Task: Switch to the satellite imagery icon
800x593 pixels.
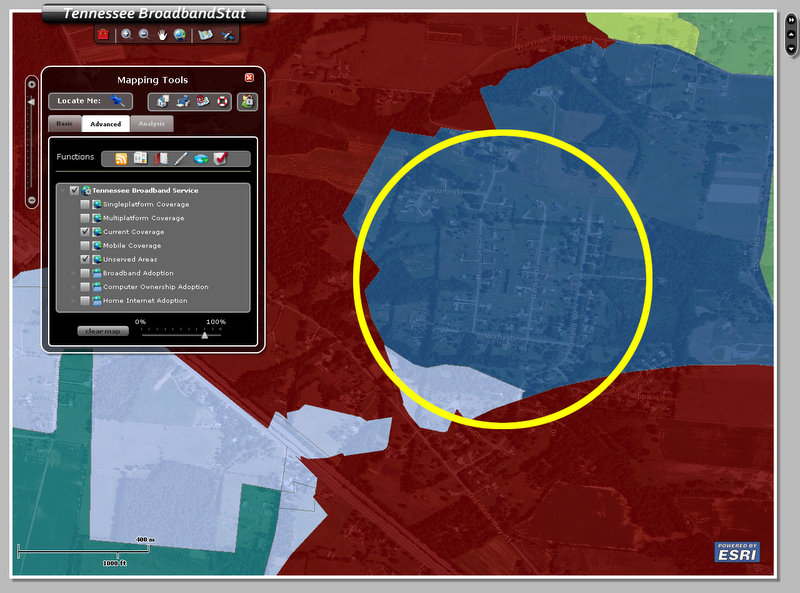Action: coord(228,35)
